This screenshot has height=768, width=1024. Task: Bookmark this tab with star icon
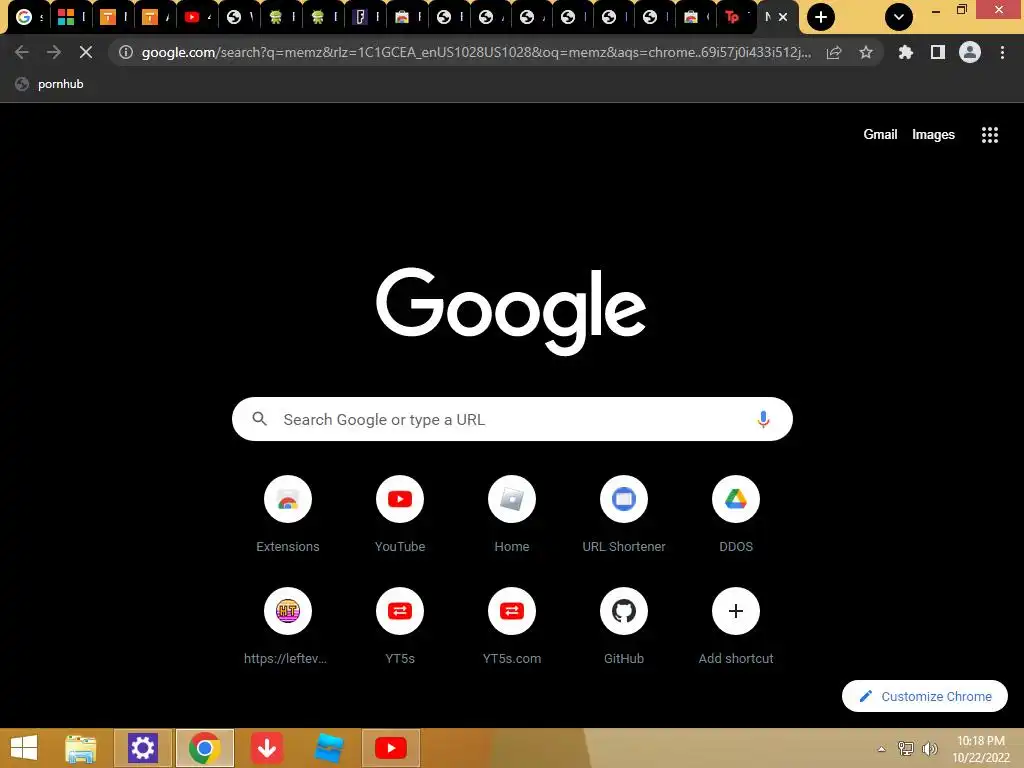tap(866, 52)
